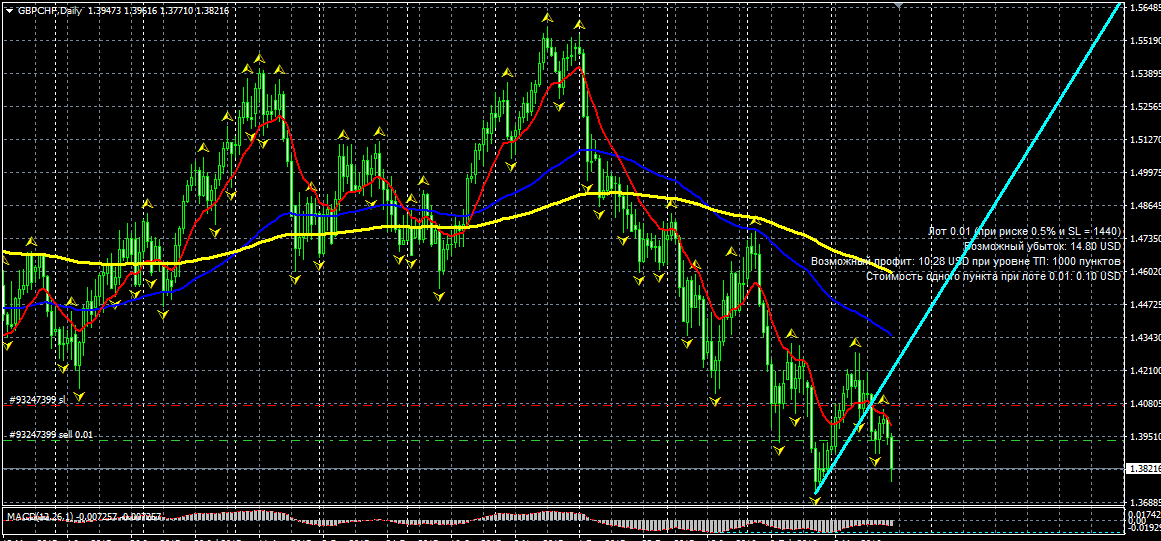Click the 1.36885 value on the price axis
Screen dimensions: 1161x541
tap(1145, 502)
